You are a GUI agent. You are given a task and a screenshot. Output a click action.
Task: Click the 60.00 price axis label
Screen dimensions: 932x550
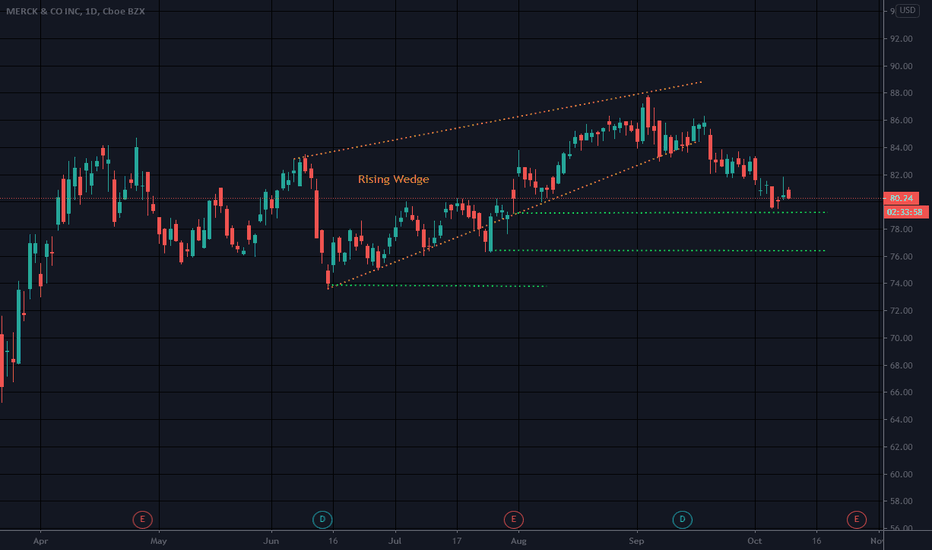point(900,474)
